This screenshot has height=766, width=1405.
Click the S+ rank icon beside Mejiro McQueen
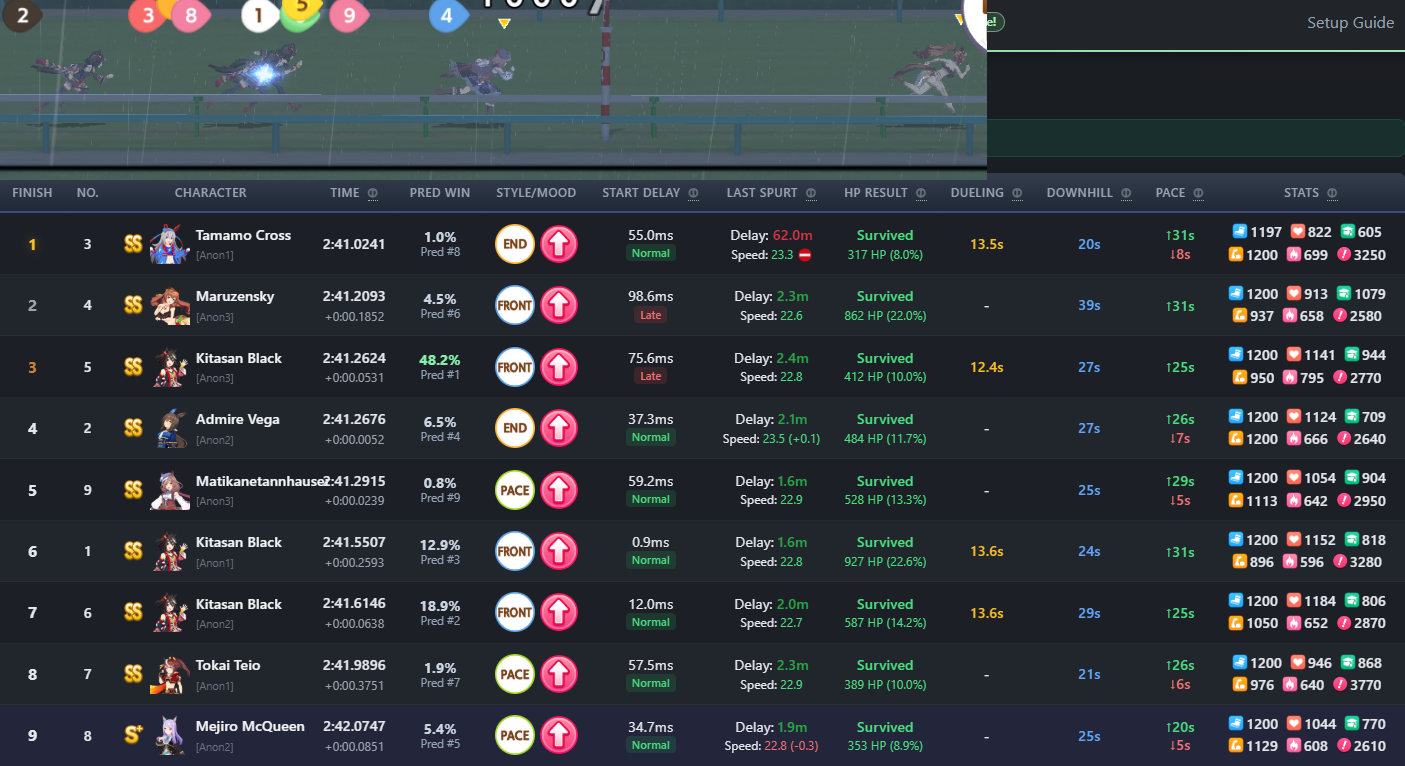tap(133, 735)
